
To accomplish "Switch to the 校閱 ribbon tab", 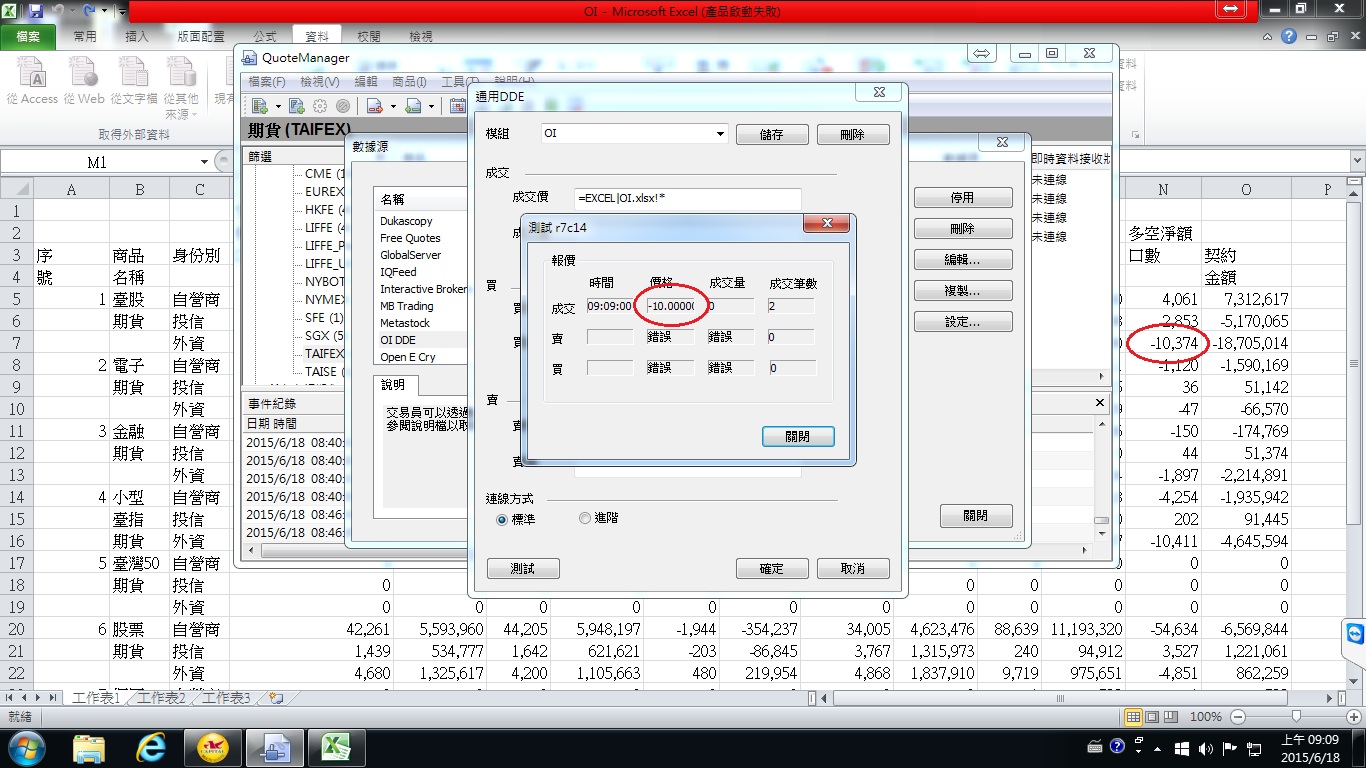I will click(x=369, y=36).
